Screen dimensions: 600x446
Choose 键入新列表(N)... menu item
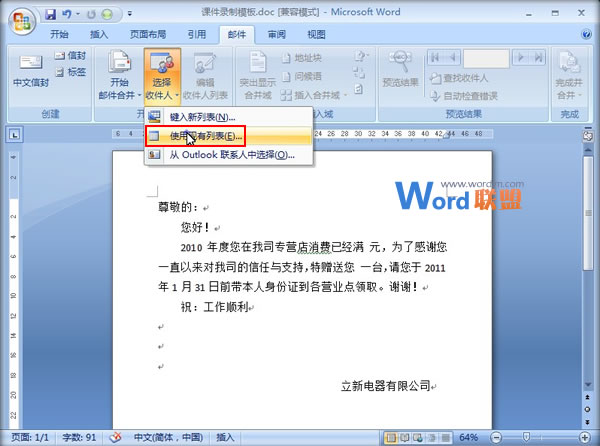pyautogui.click(x=228, y=117)
